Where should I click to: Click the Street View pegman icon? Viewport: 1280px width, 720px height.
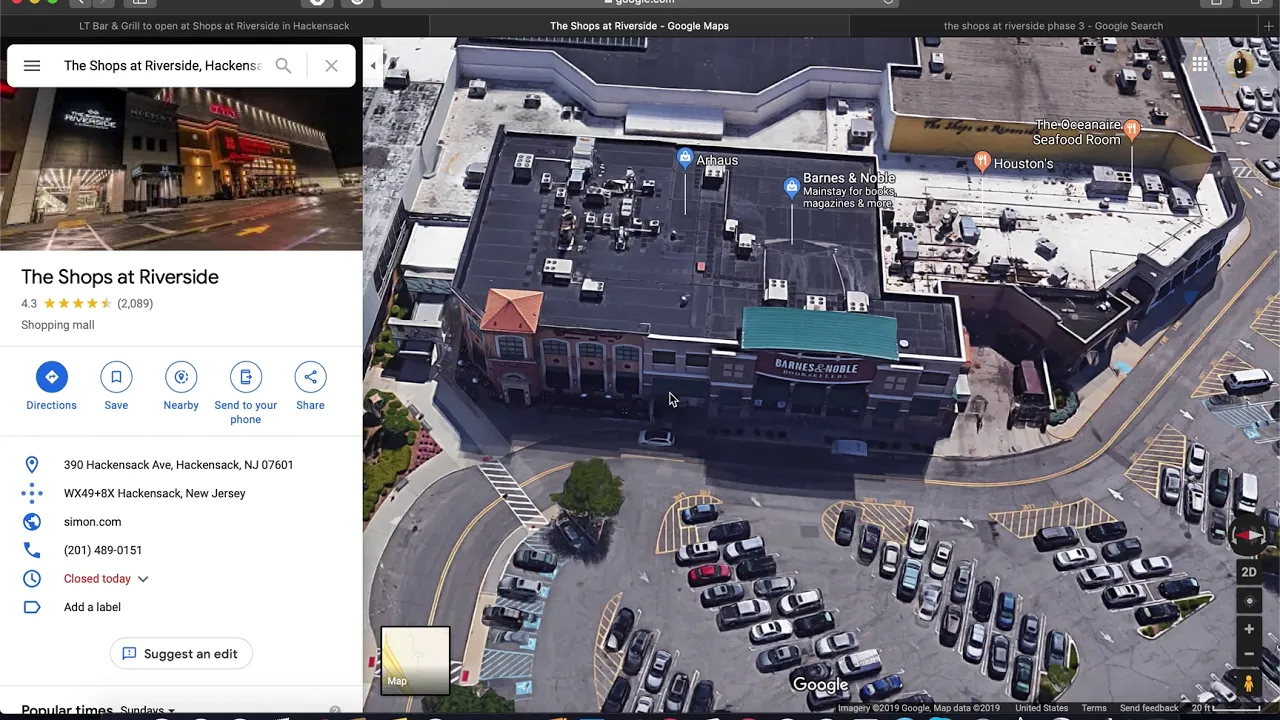coord(1249,684)
